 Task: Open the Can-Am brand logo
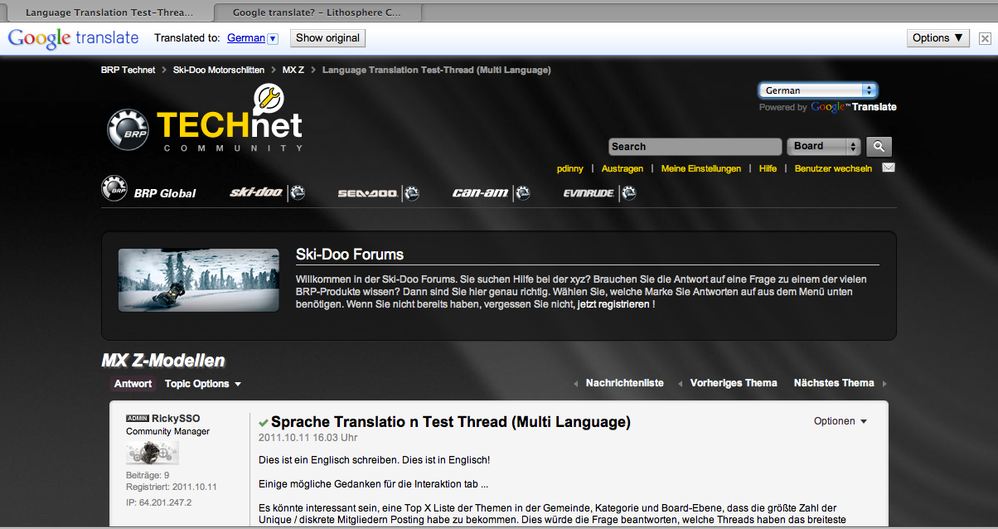[x=491, y=193]
